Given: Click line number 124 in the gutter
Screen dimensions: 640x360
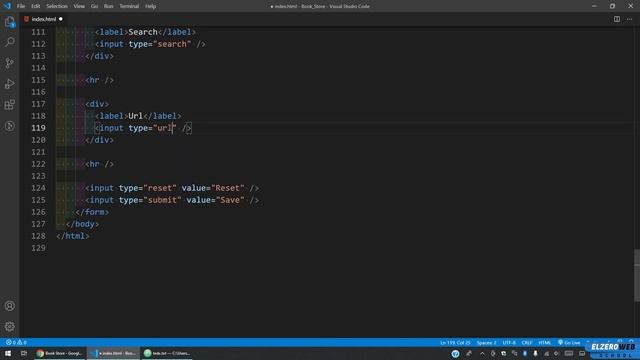Looking at the screenshot, I should pyautogui.click(x=38, y=188).
